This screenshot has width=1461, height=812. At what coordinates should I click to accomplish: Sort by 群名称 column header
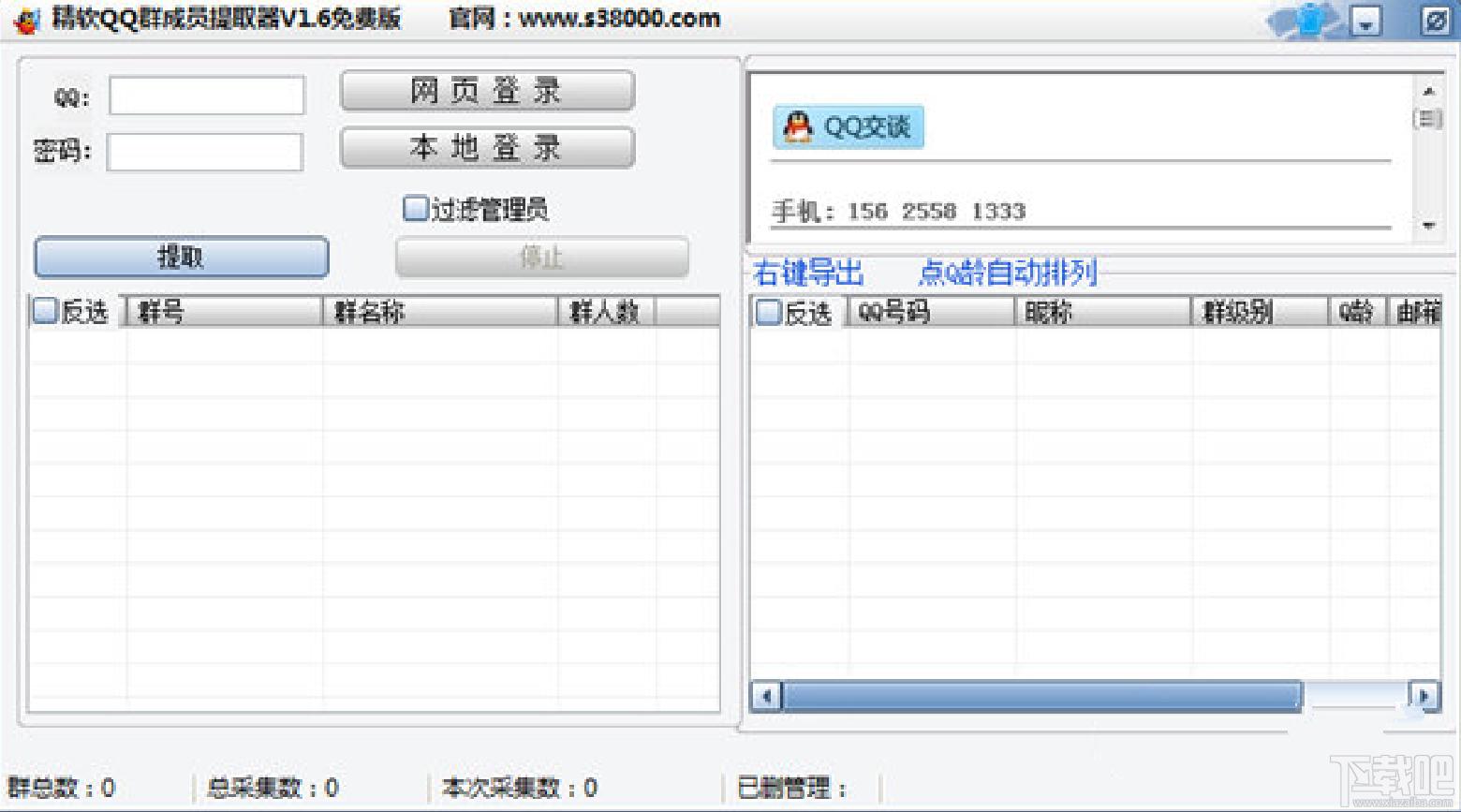click(x=440, y=312)
